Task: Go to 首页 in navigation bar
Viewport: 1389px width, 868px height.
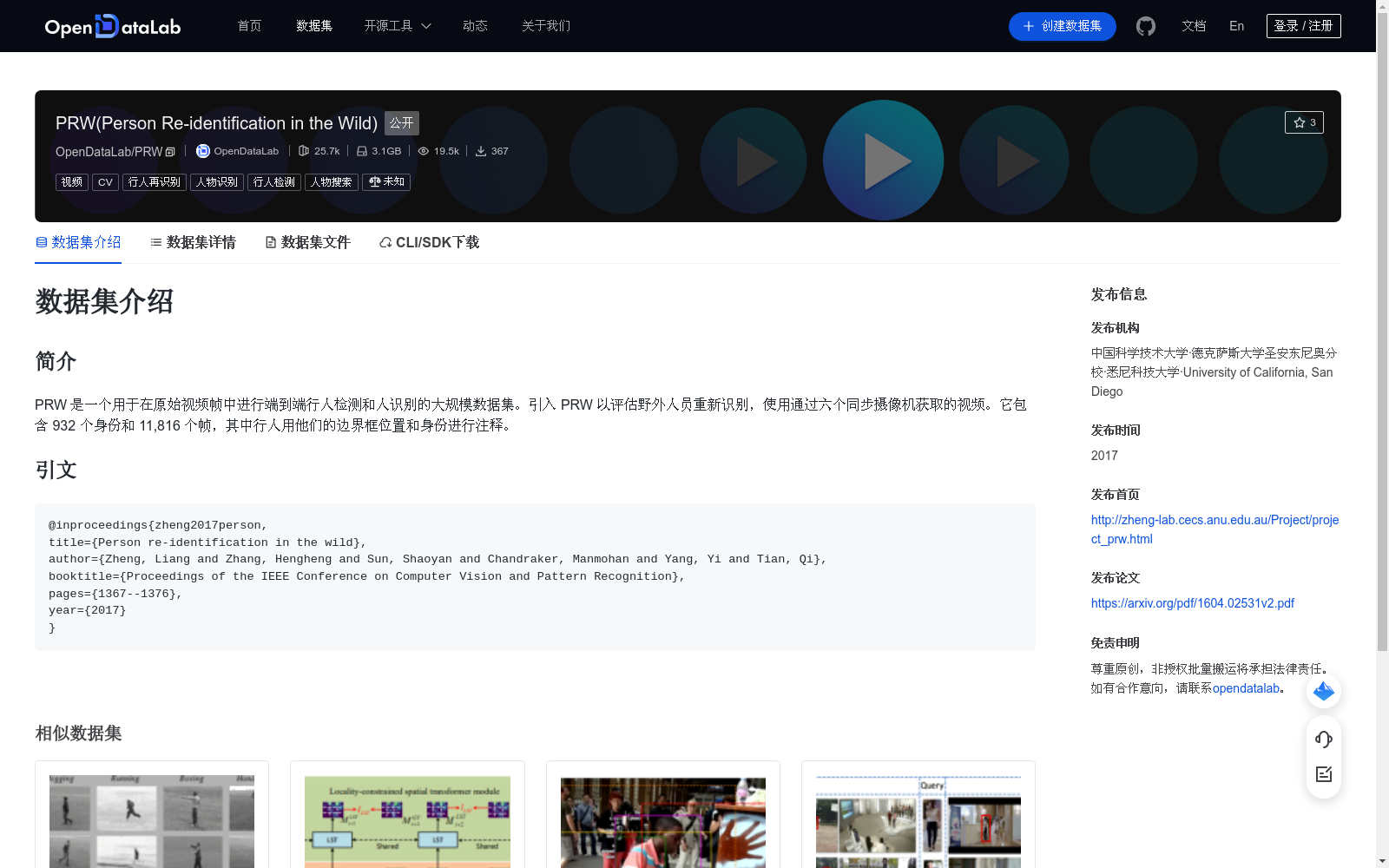Action: click(x=250, y=26)
